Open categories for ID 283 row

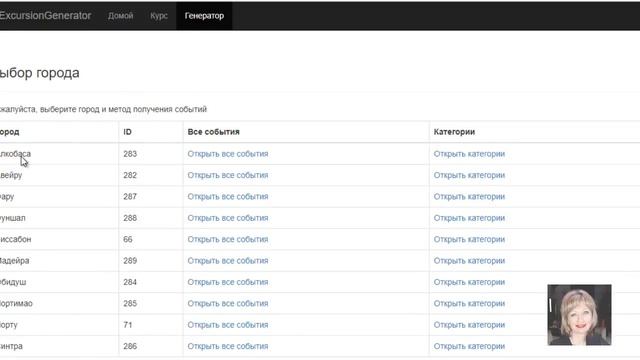click(x=469, y=154)
